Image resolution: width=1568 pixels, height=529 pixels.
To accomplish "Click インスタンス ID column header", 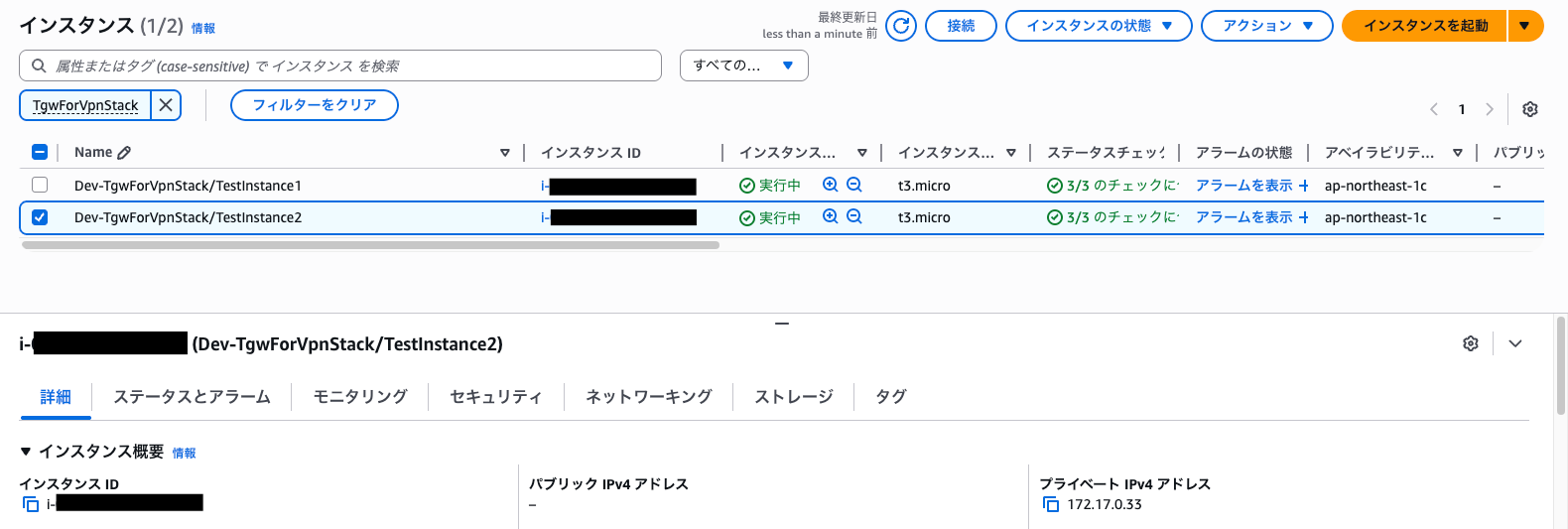I will click(x=590, y=153).
